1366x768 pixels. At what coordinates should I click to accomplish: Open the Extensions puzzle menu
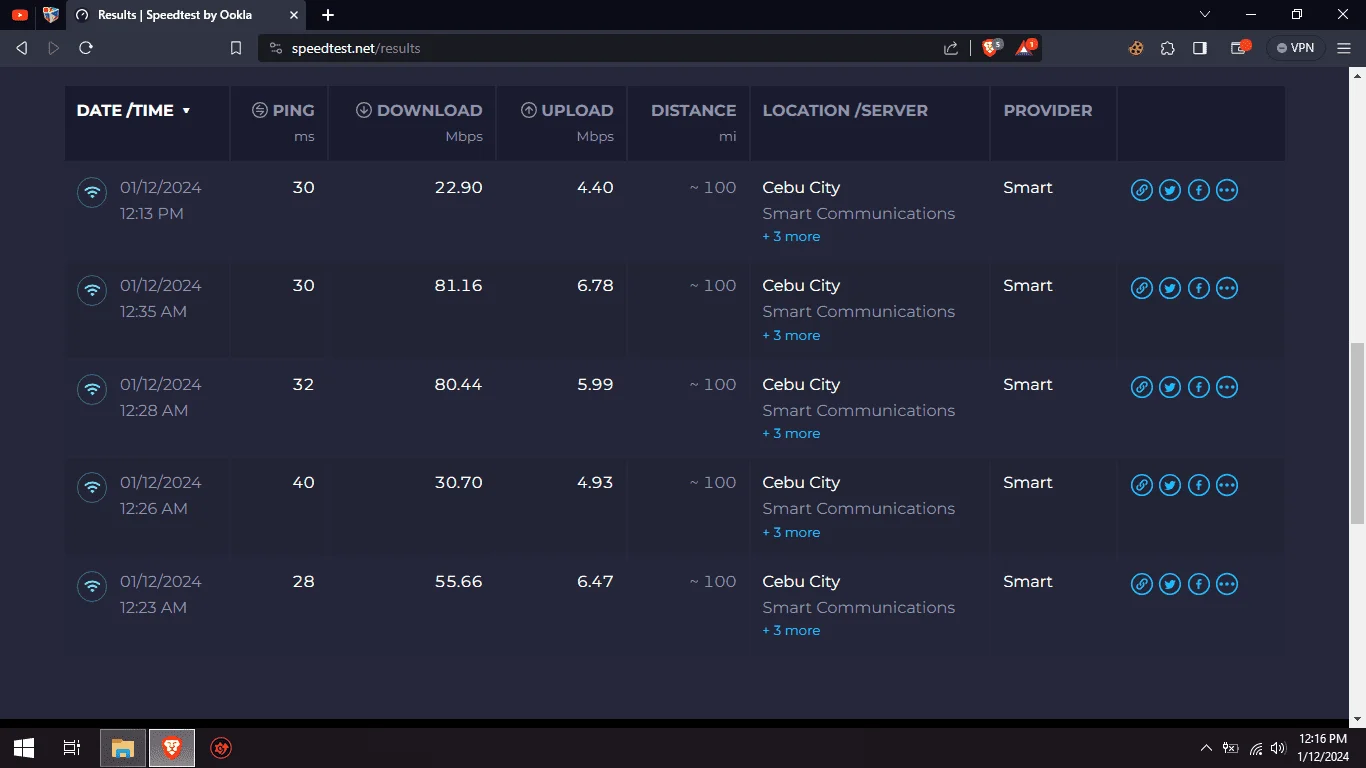point(1167,48)
